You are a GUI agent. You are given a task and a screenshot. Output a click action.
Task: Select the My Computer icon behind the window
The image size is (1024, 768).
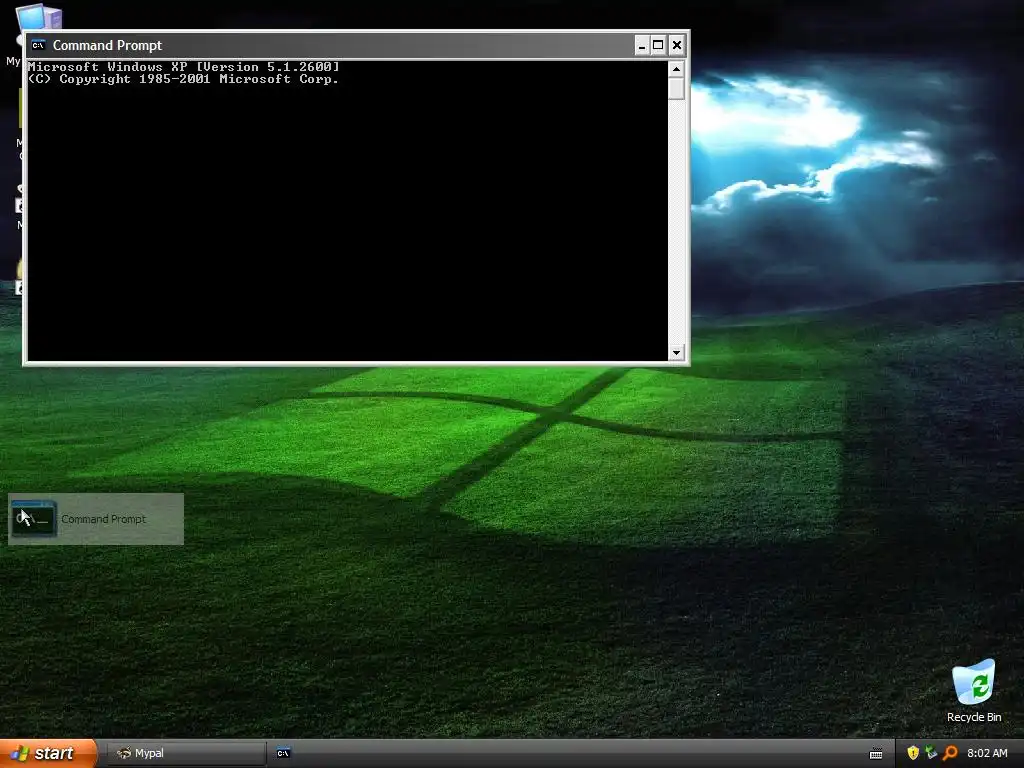point(38,16)
